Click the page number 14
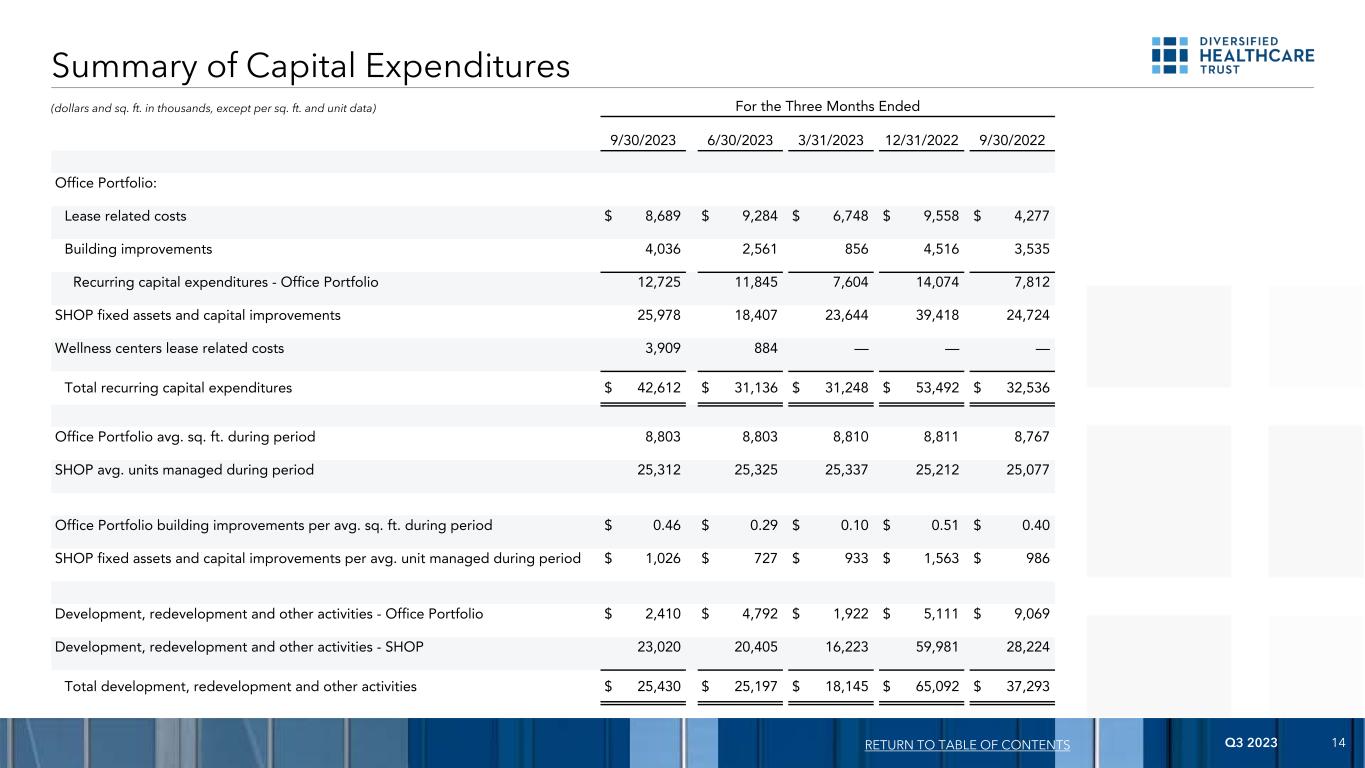 [1338, 743]
